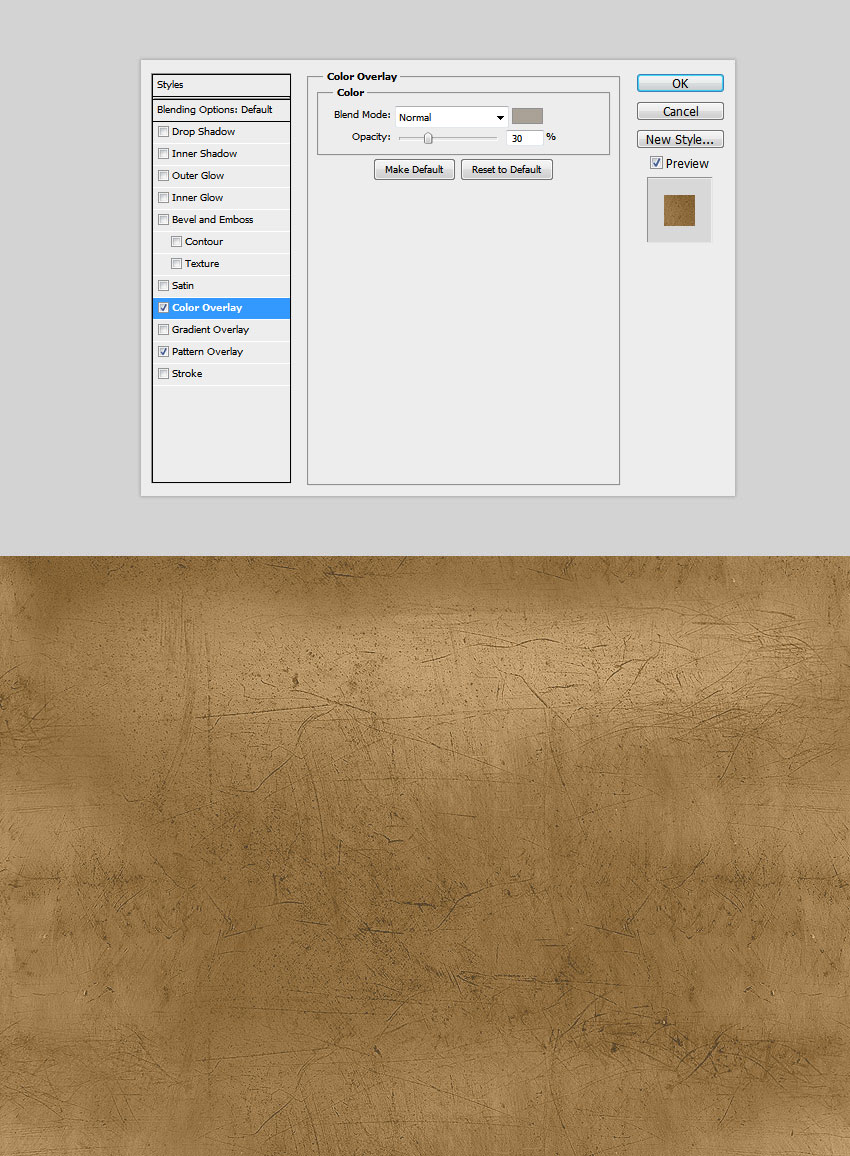
Task: Enable the Inner Shadow checkbox
Action: tap(164, 154)
